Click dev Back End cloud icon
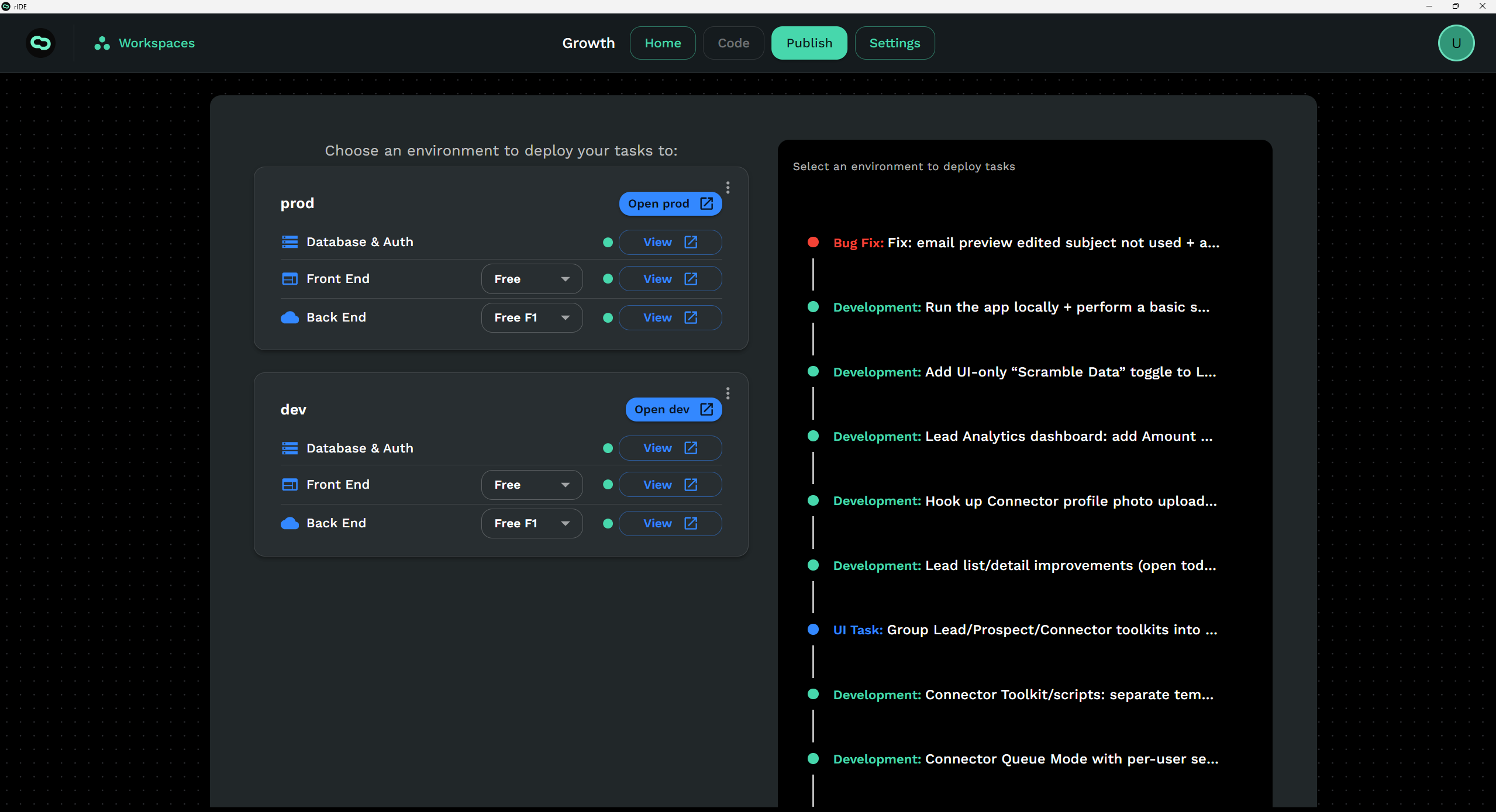 pos(289,523)
